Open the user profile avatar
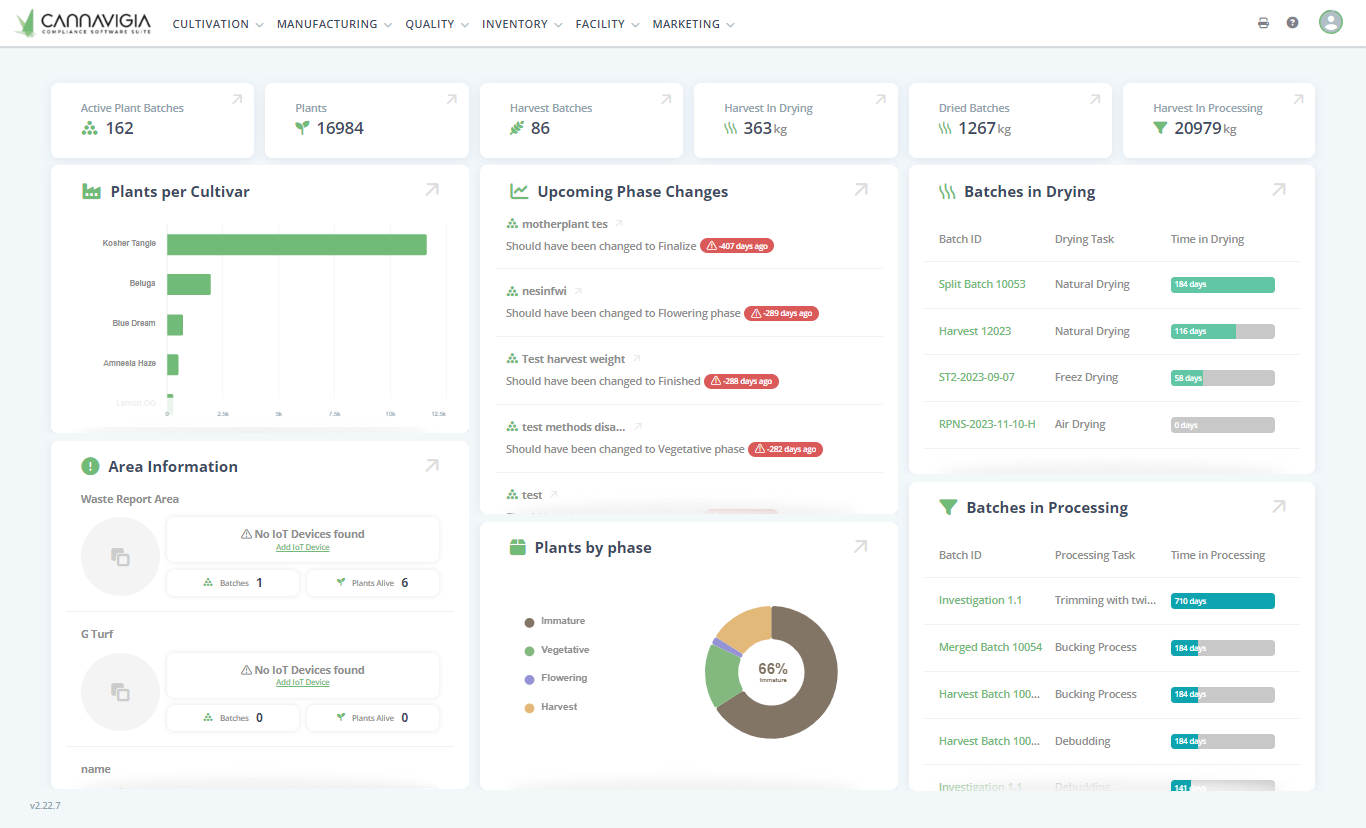Viewport: 1366px width, 828px height. tap(1330, 22)
